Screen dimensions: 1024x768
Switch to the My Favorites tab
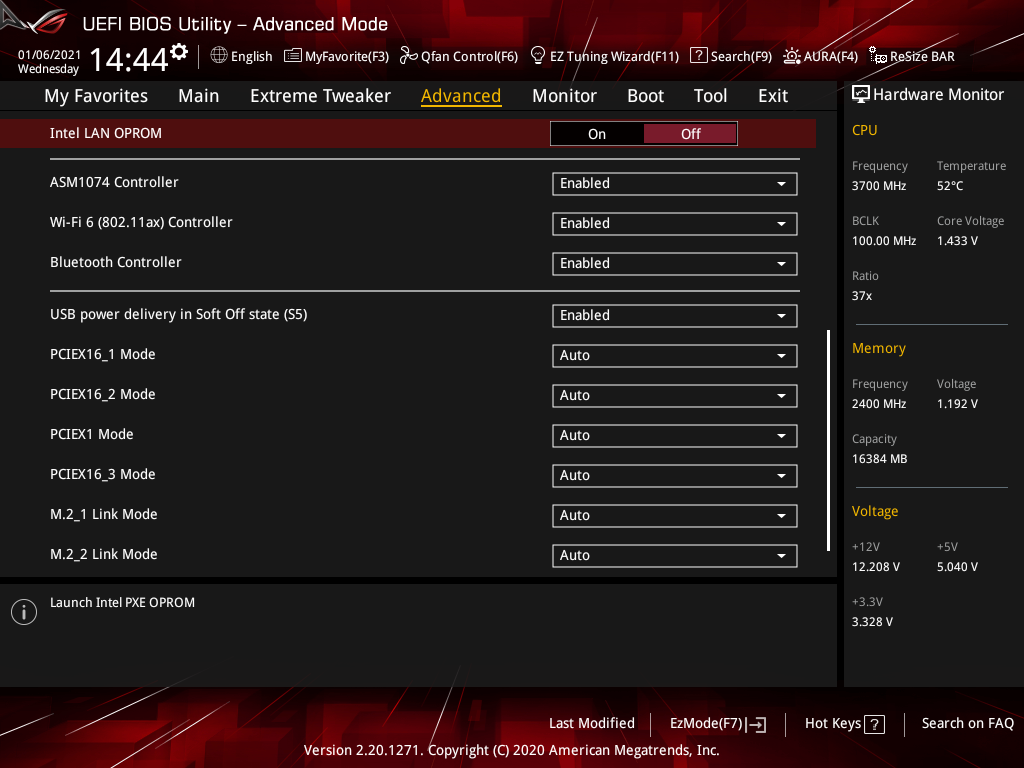pyautogui.click(x=96, y=96)
